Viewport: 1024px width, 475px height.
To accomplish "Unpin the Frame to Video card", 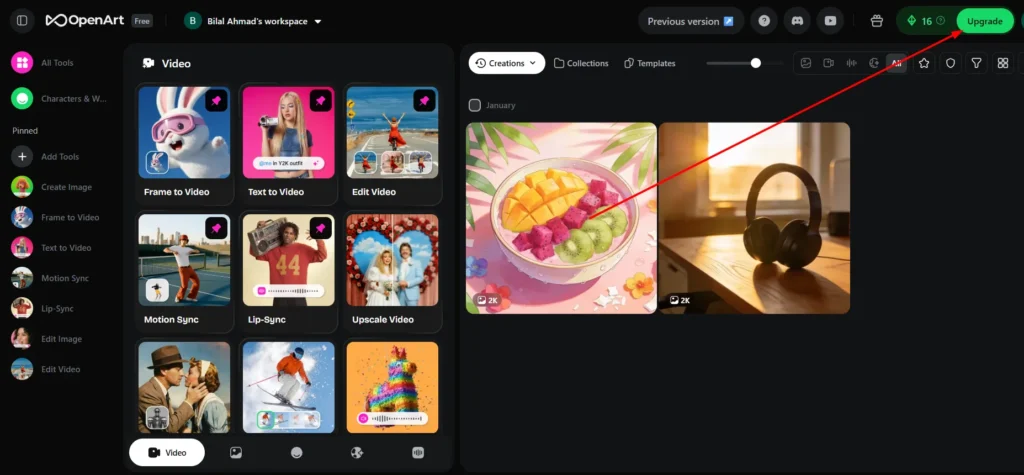I will click(x=216, y=101).
